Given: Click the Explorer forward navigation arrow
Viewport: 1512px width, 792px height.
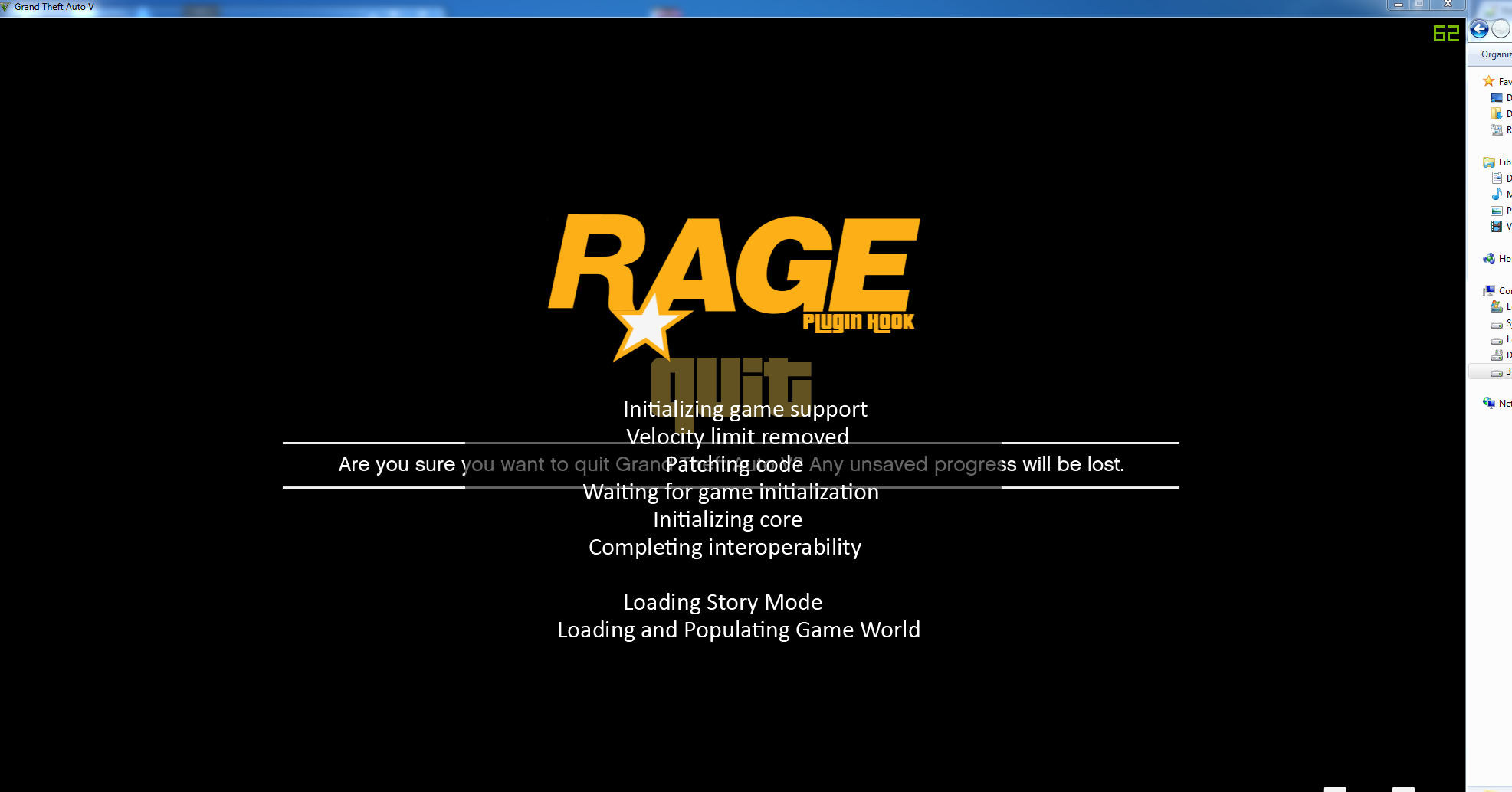Looking at the screenshot, I should (1501, 29).
